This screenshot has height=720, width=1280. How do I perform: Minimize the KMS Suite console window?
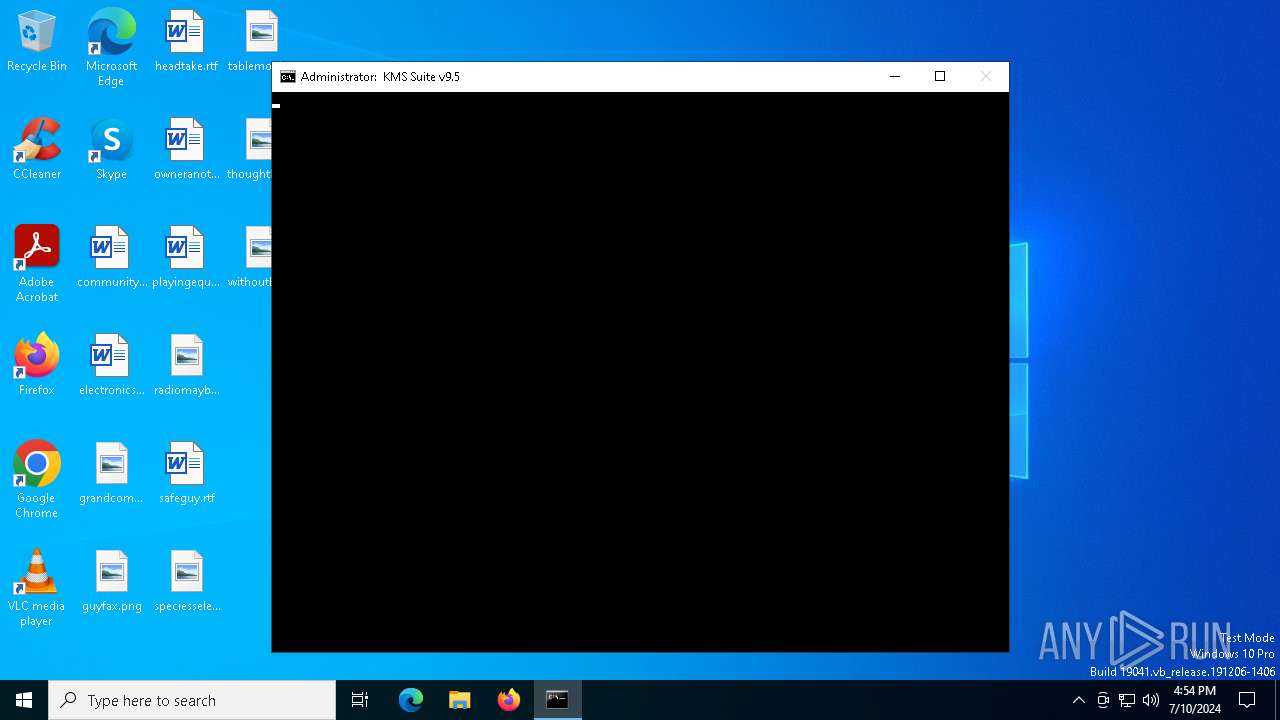(895, 77)
